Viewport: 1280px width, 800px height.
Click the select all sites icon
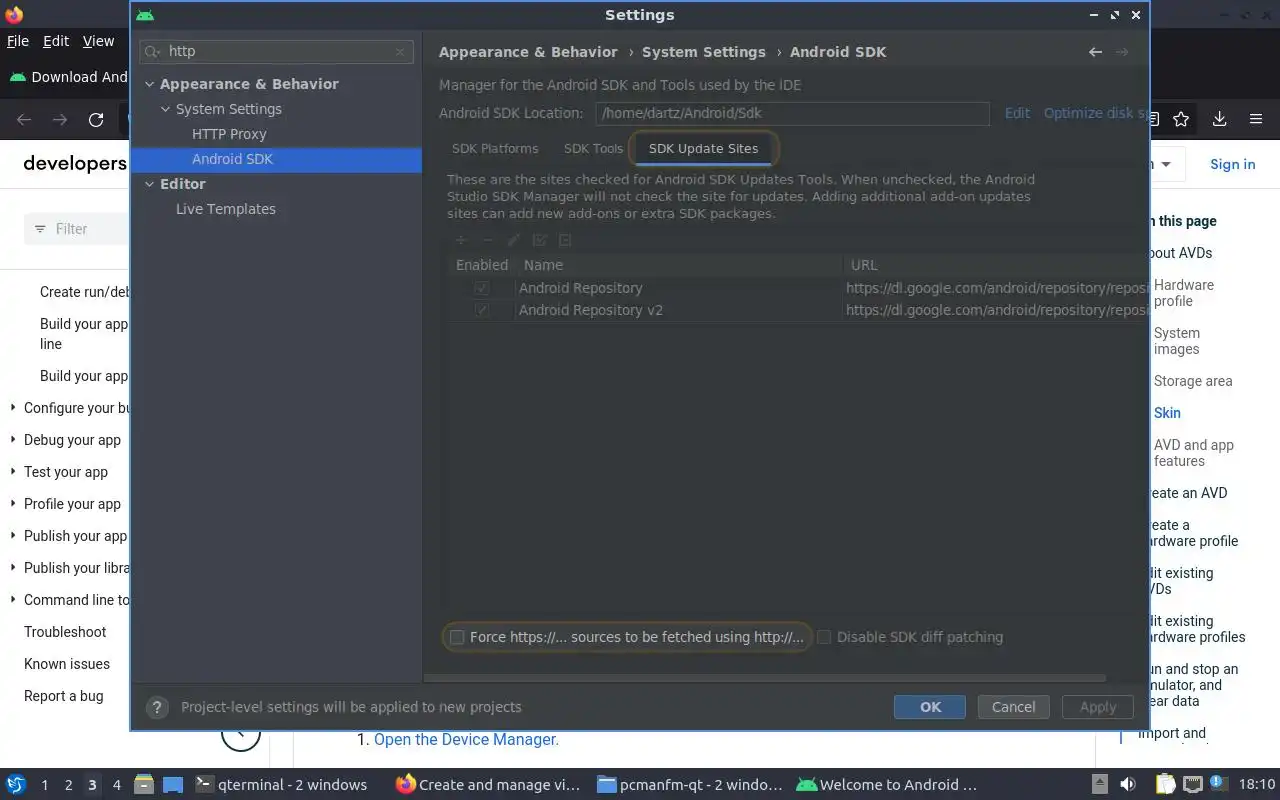[x=539, y=240]
